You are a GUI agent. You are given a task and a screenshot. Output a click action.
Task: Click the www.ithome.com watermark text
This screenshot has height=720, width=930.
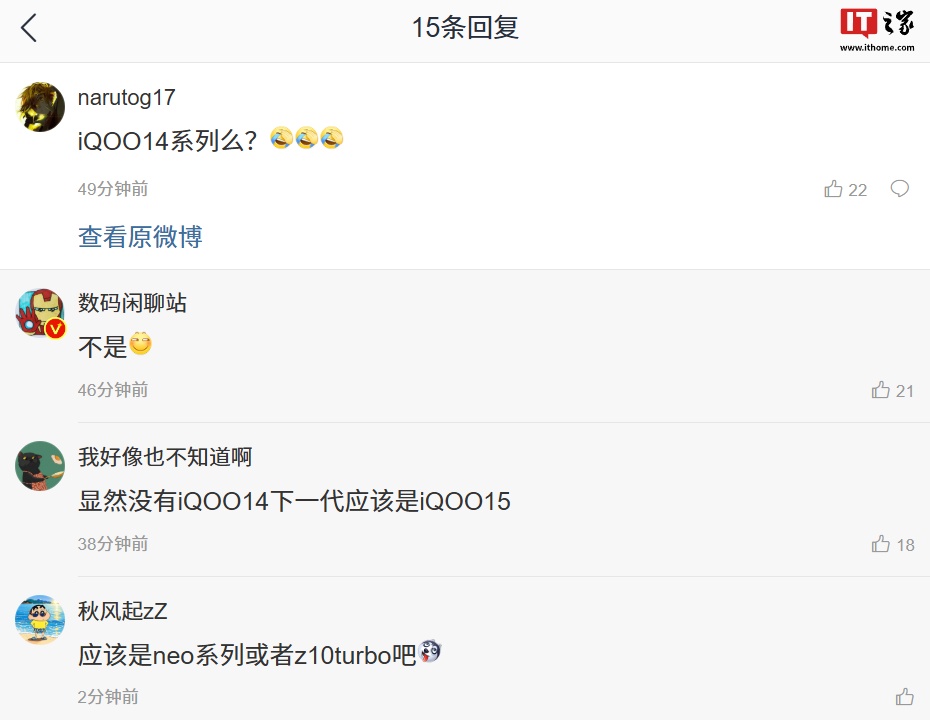click(877, 47)
